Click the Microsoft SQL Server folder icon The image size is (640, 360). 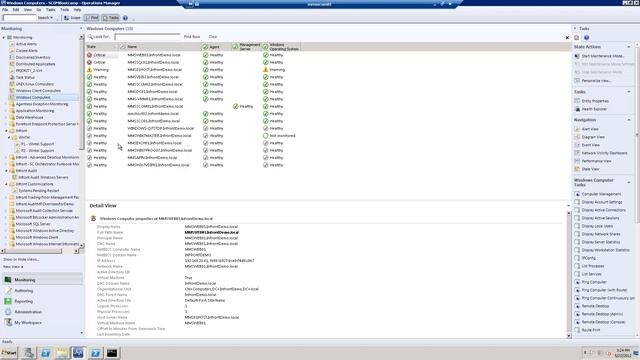(12, 224)
